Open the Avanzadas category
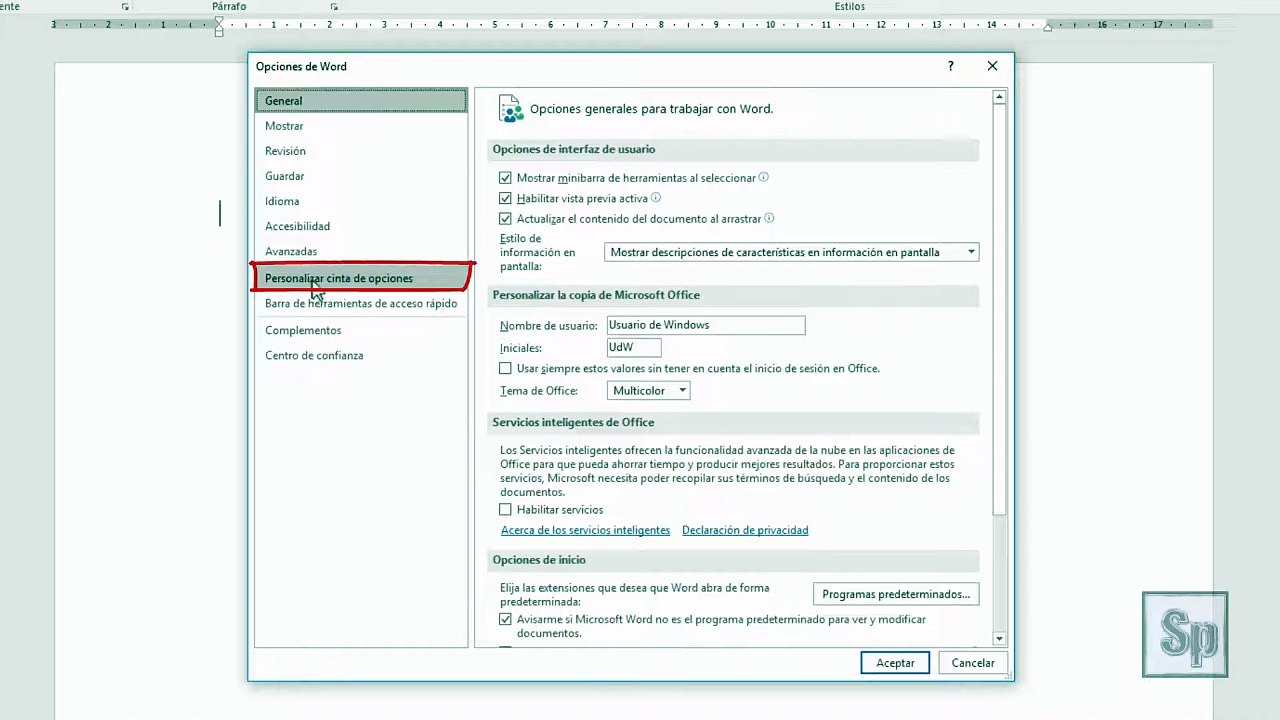 (361, 251)
